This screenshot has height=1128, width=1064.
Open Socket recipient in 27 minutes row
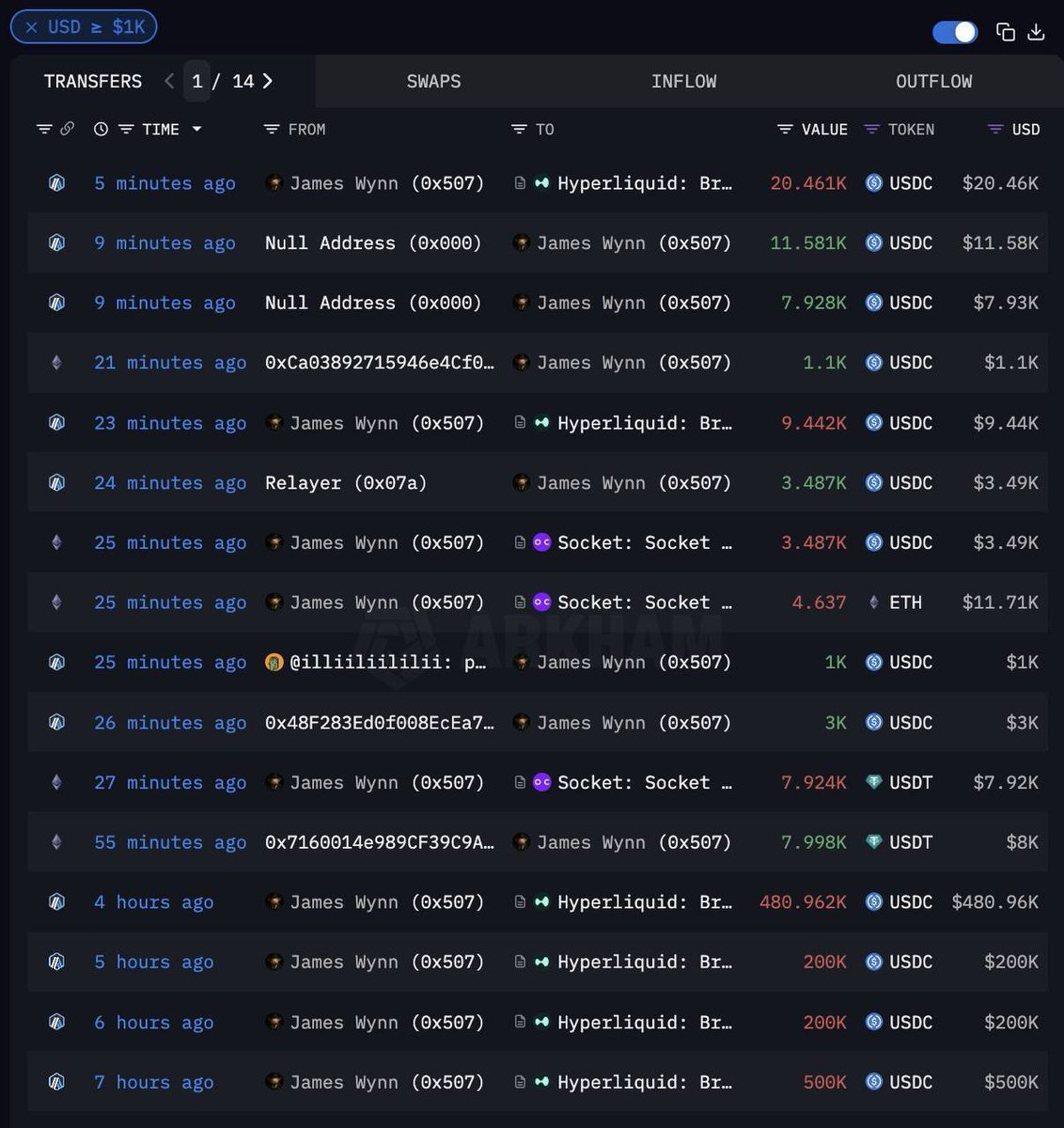tap(645, 782)
